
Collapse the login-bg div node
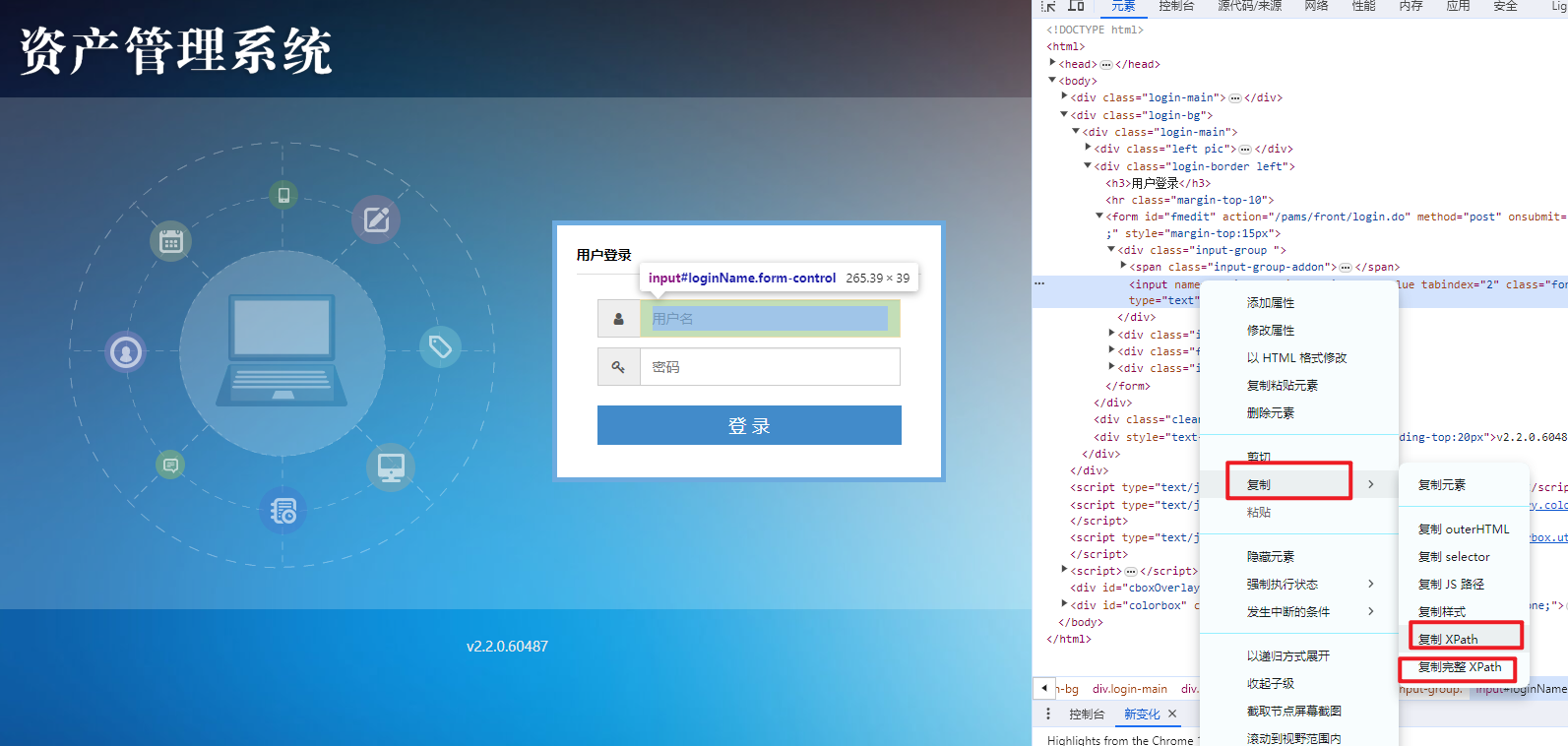(x=1064, y=114)
